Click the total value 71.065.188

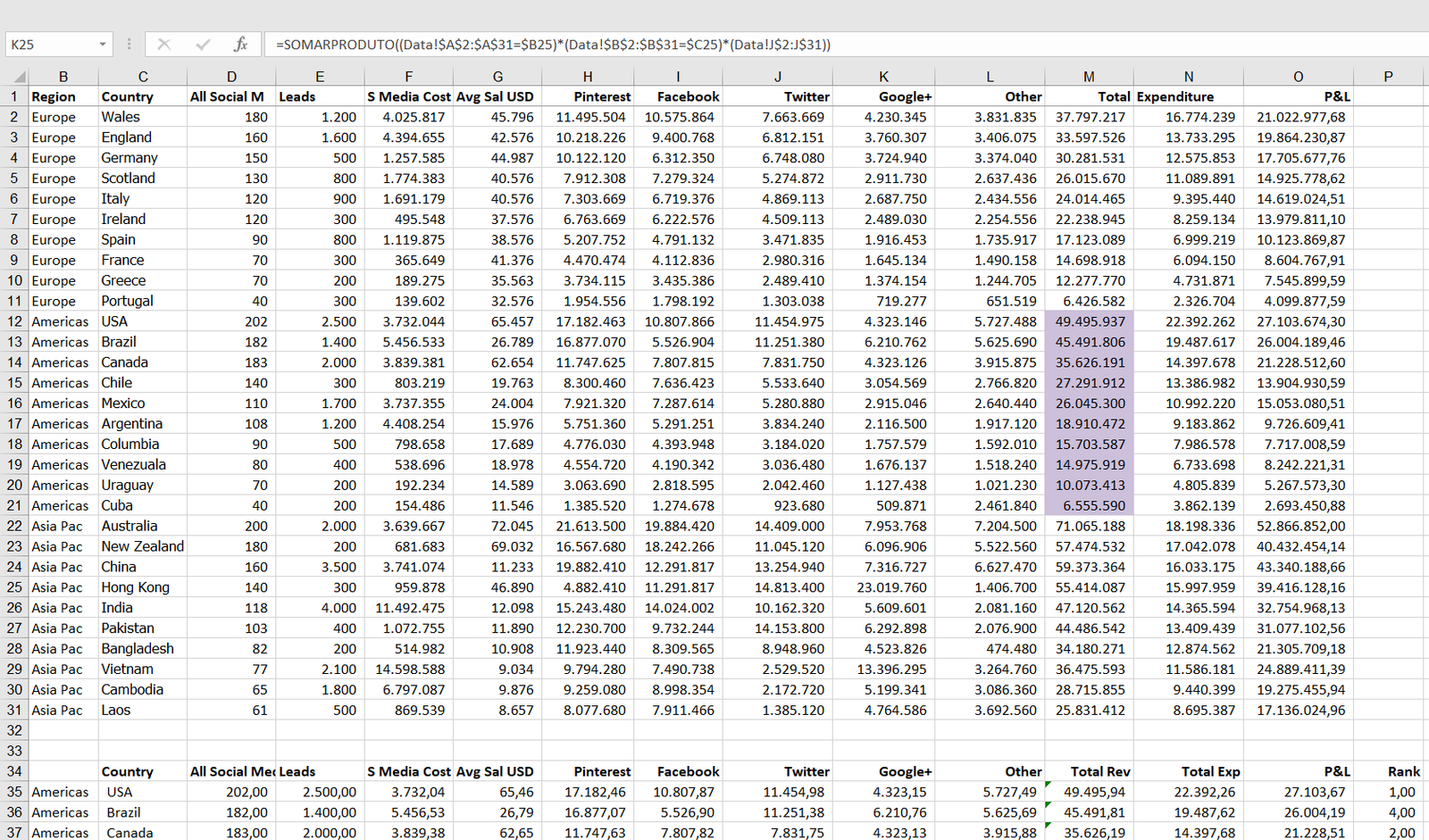1090,526
